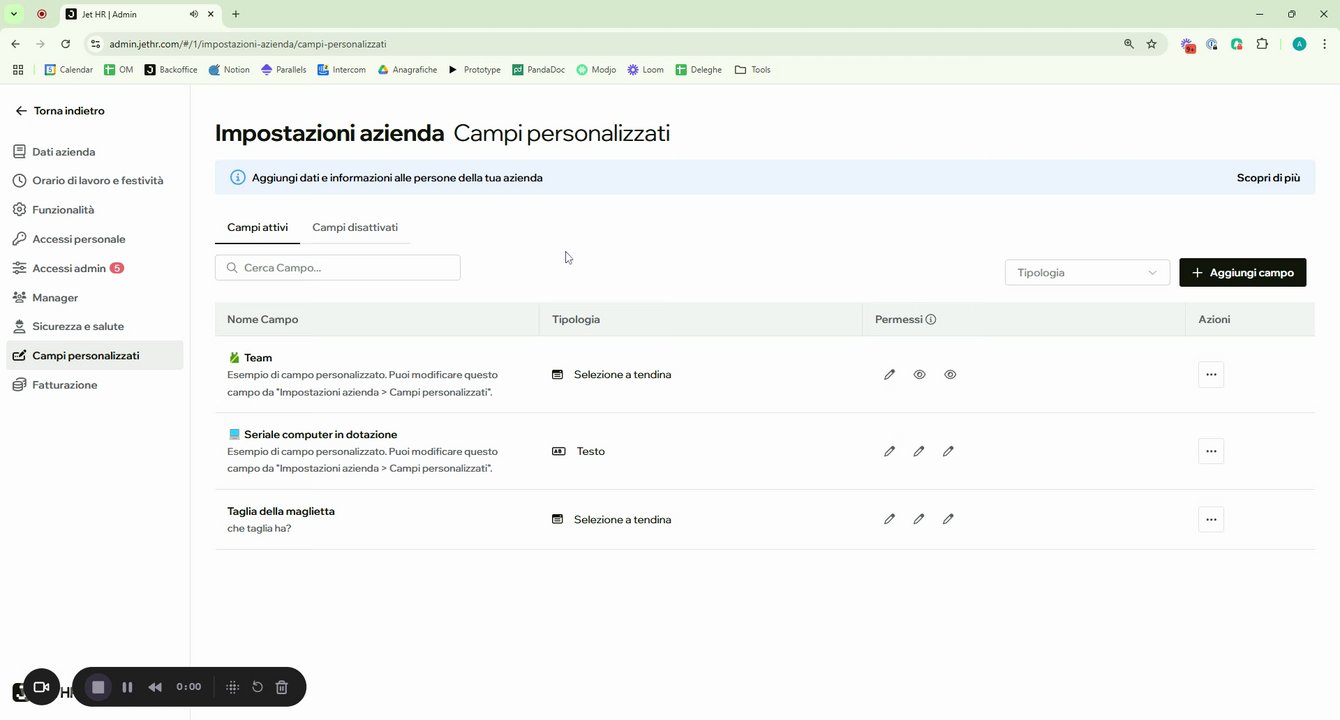This screenshot has width=1340, height=720.
Task: Click the Loom pause recording button
Action: (x=127, y=687)
